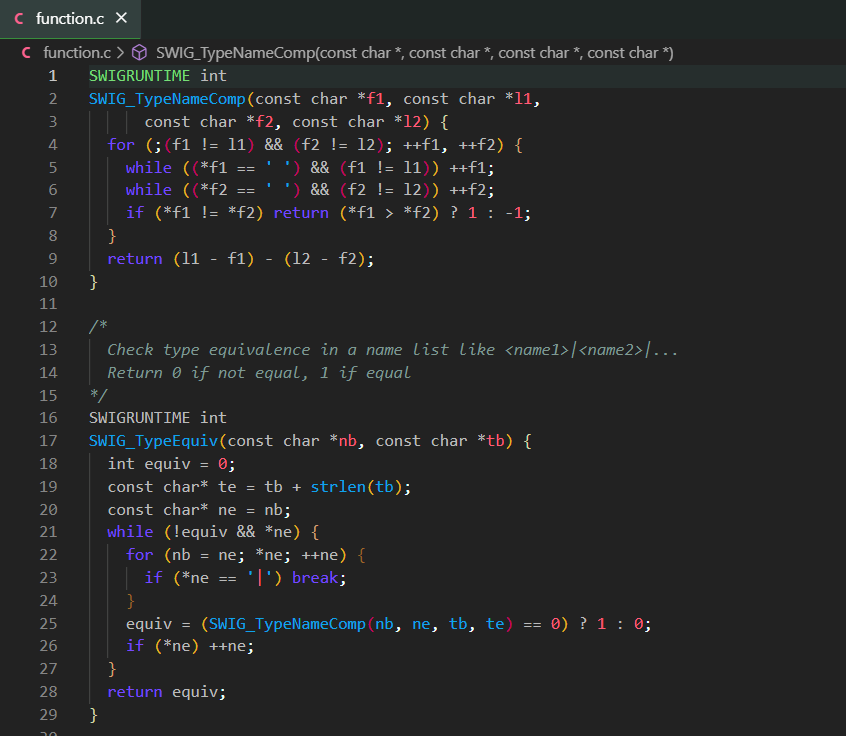Click SWIGRUNTIME on line 1
The width and height of the screenshot is (846, 736).
(139, 76)
